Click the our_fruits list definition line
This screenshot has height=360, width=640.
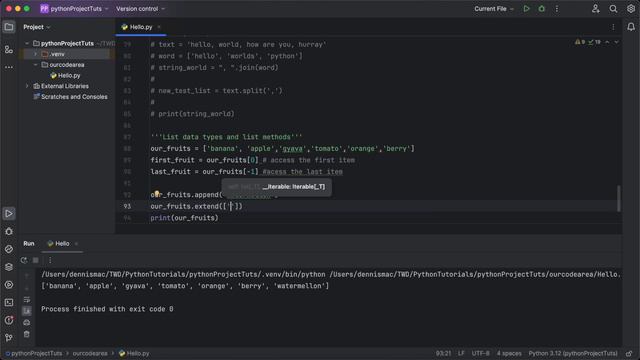point(282,149)
